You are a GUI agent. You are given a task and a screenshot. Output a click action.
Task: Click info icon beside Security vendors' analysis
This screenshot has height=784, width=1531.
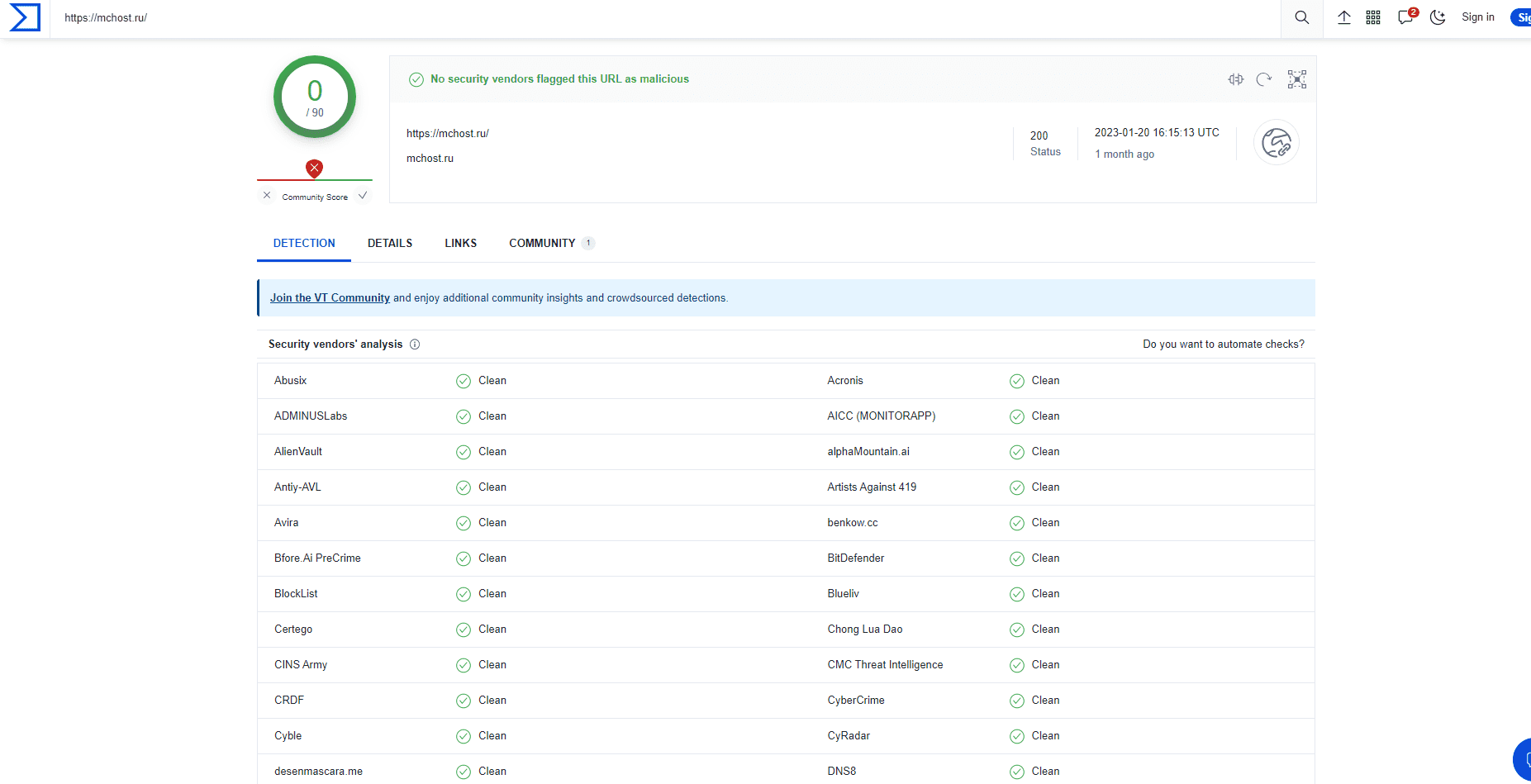pyautogui.click(x=415, y=344)
